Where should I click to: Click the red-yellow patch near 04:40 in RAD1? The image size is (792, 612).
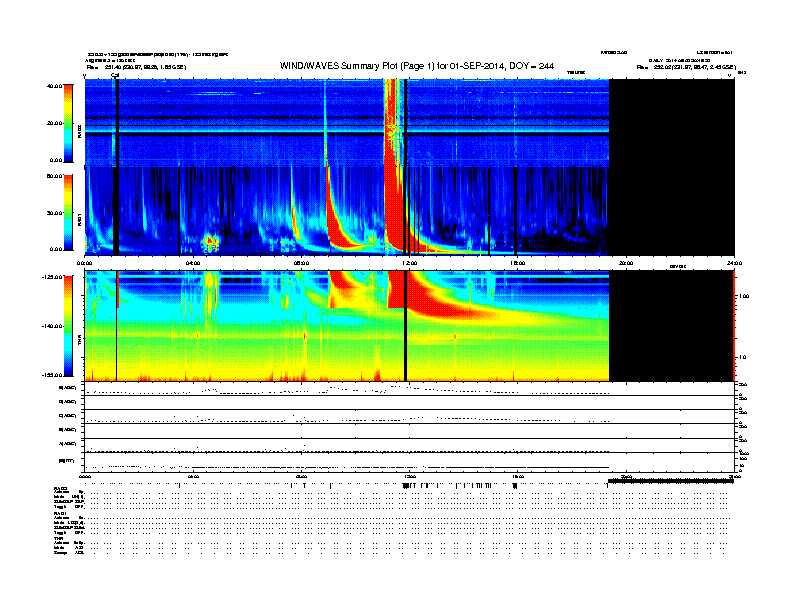pyautogui.click(x=210, y=243)
